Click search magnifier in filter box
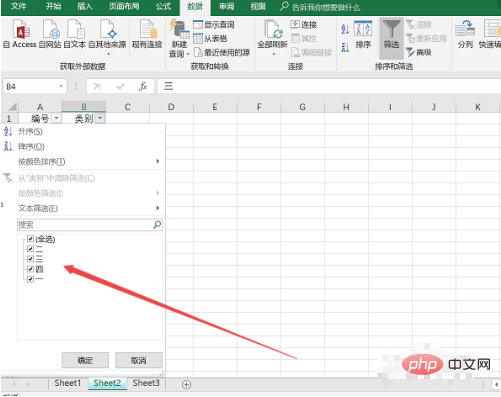The image size is (501, 397). tap(157, 225)
